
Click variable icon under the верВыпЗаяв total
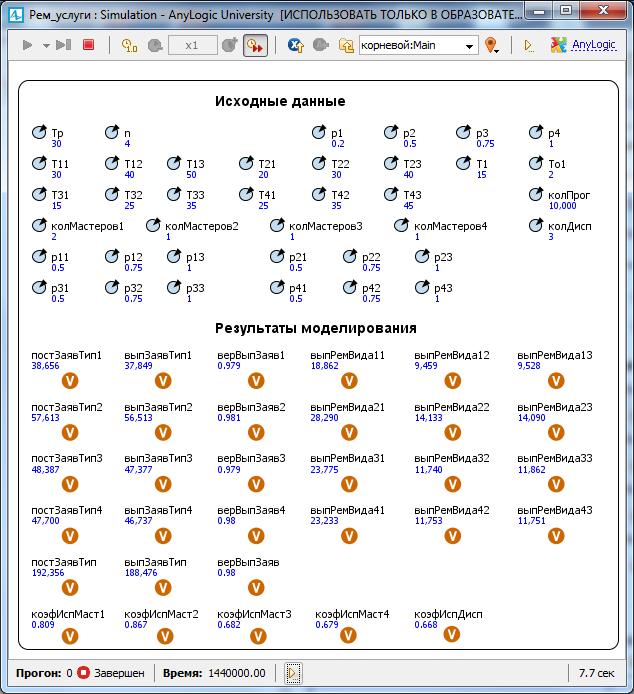pyautogui.click(x=256, y=588)
